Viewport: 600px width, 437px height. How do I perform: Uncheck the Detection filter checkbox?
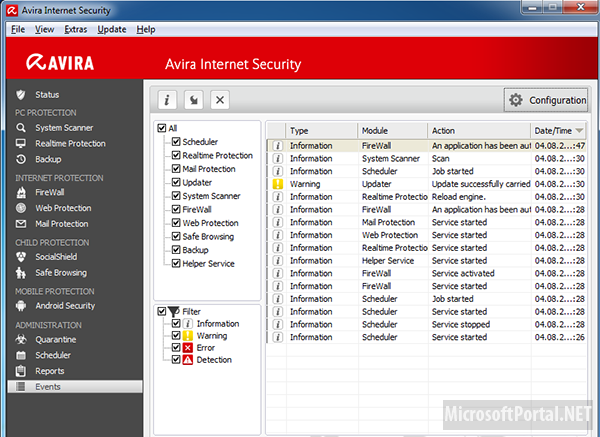(176, 360)
